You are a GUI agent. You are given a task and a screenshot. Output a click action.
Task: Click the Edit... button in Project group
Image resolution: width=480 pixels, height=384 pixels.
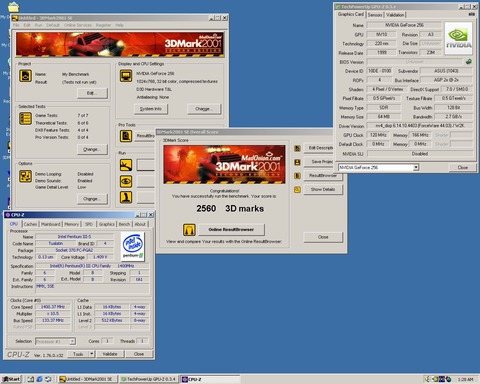point(92,93)
